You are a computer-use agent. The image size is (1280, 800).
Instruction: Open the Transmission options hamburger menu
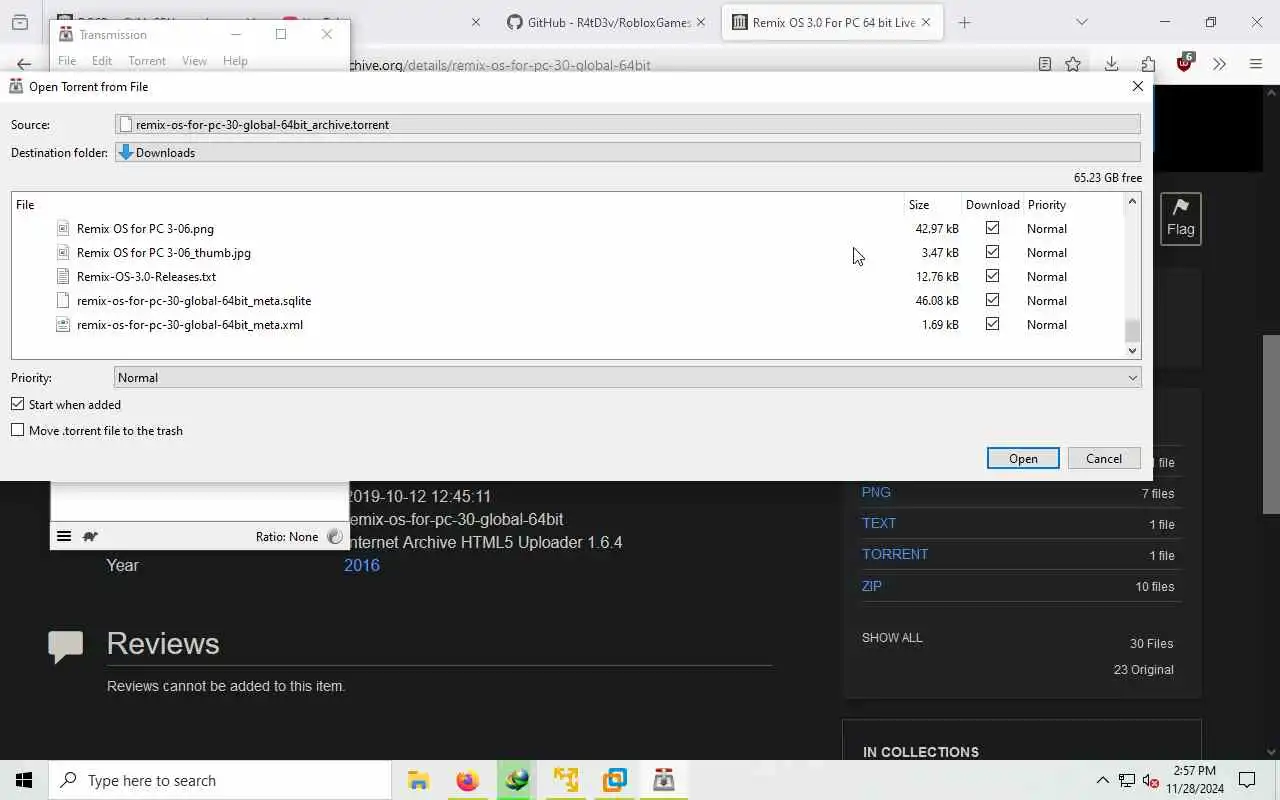pyautogui.click(x=64, y=536)
